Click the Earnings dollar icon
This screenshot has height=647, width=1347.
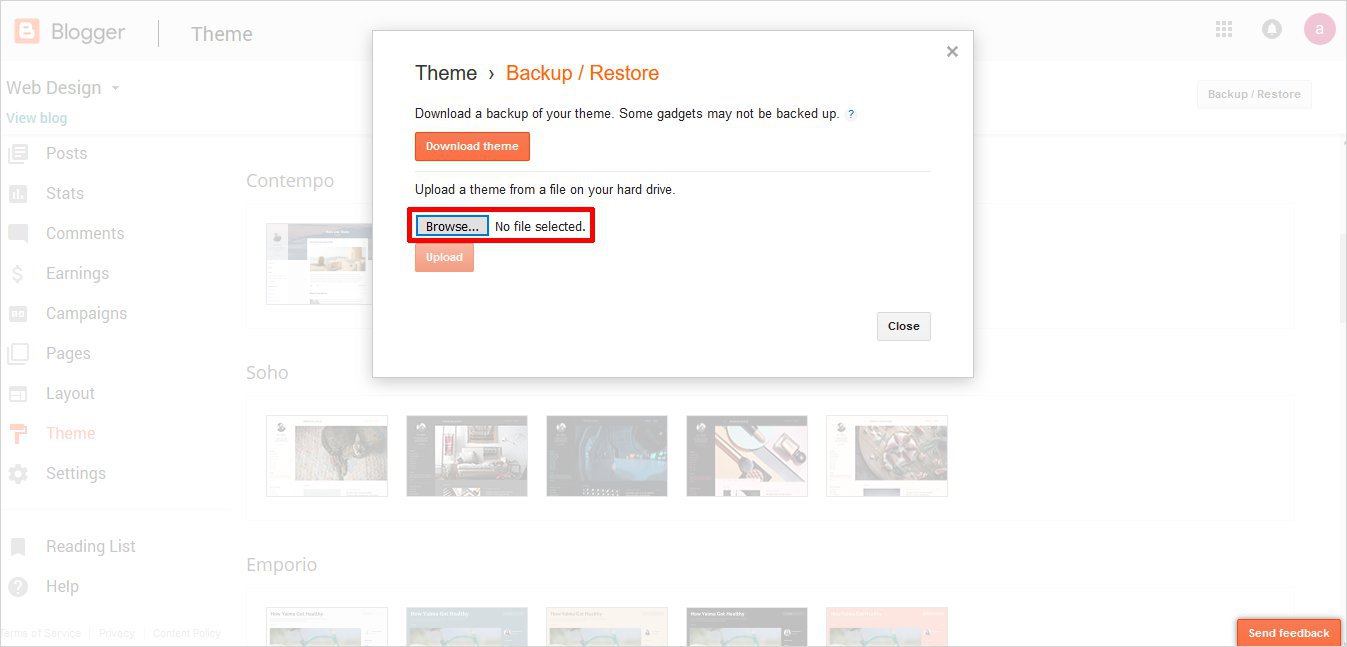click(18, 274)
